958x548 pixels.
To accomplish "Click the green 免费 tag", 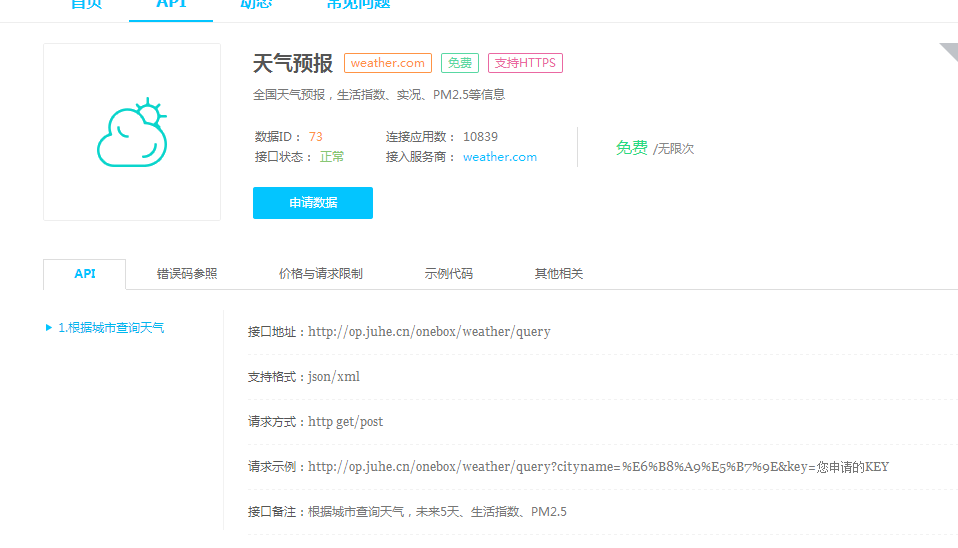I will point(460,63).
